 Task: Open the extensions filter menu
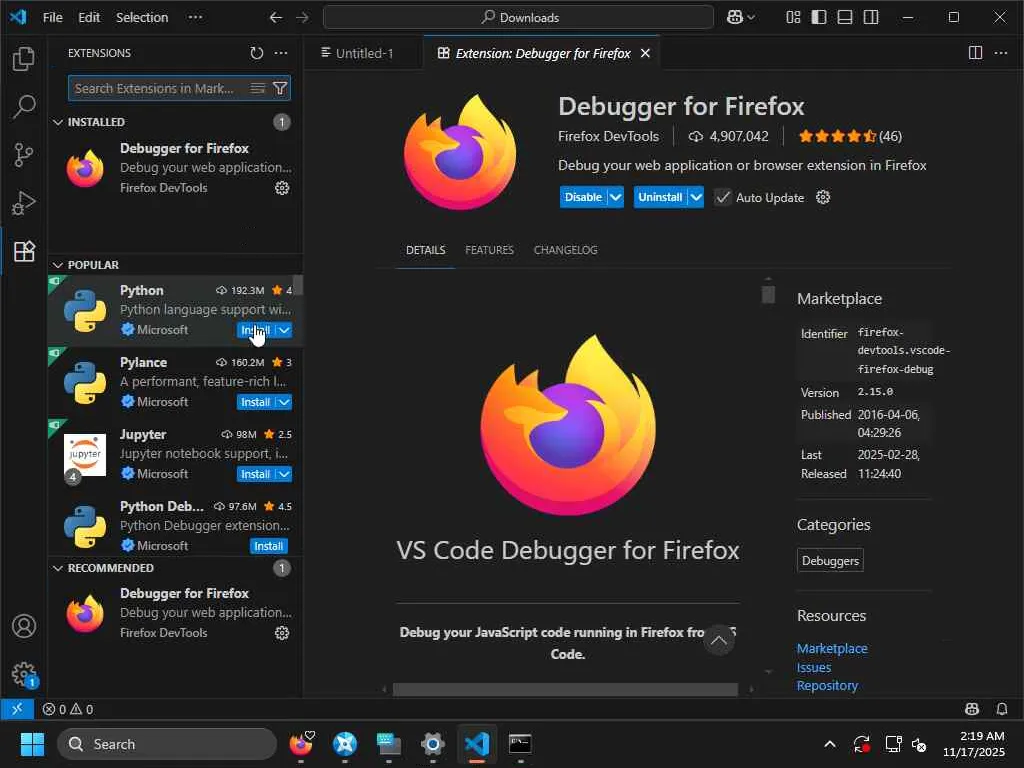pos(280,88)
